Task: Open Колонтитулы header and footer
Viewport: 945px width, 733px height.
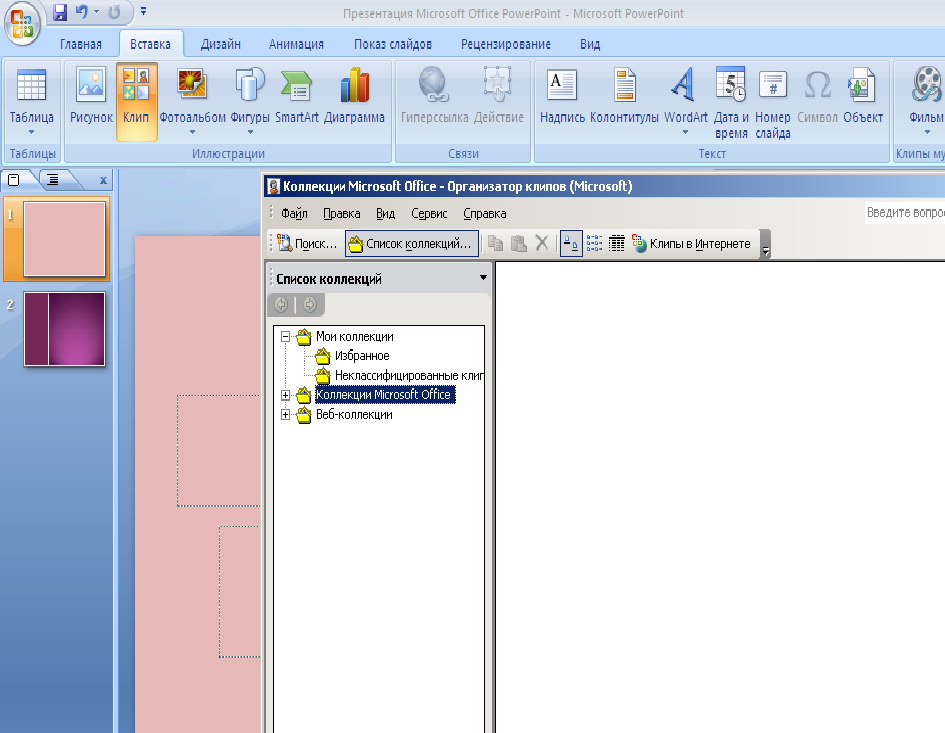Action: click(624, 96)
